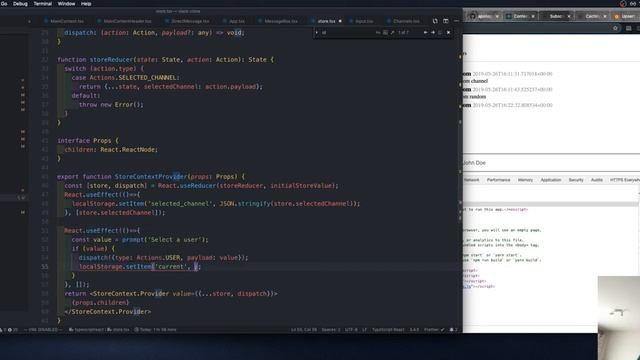Screen dimensions: 640x360
Task: Open the Application tab in DevTools
Action: (551, 180)
